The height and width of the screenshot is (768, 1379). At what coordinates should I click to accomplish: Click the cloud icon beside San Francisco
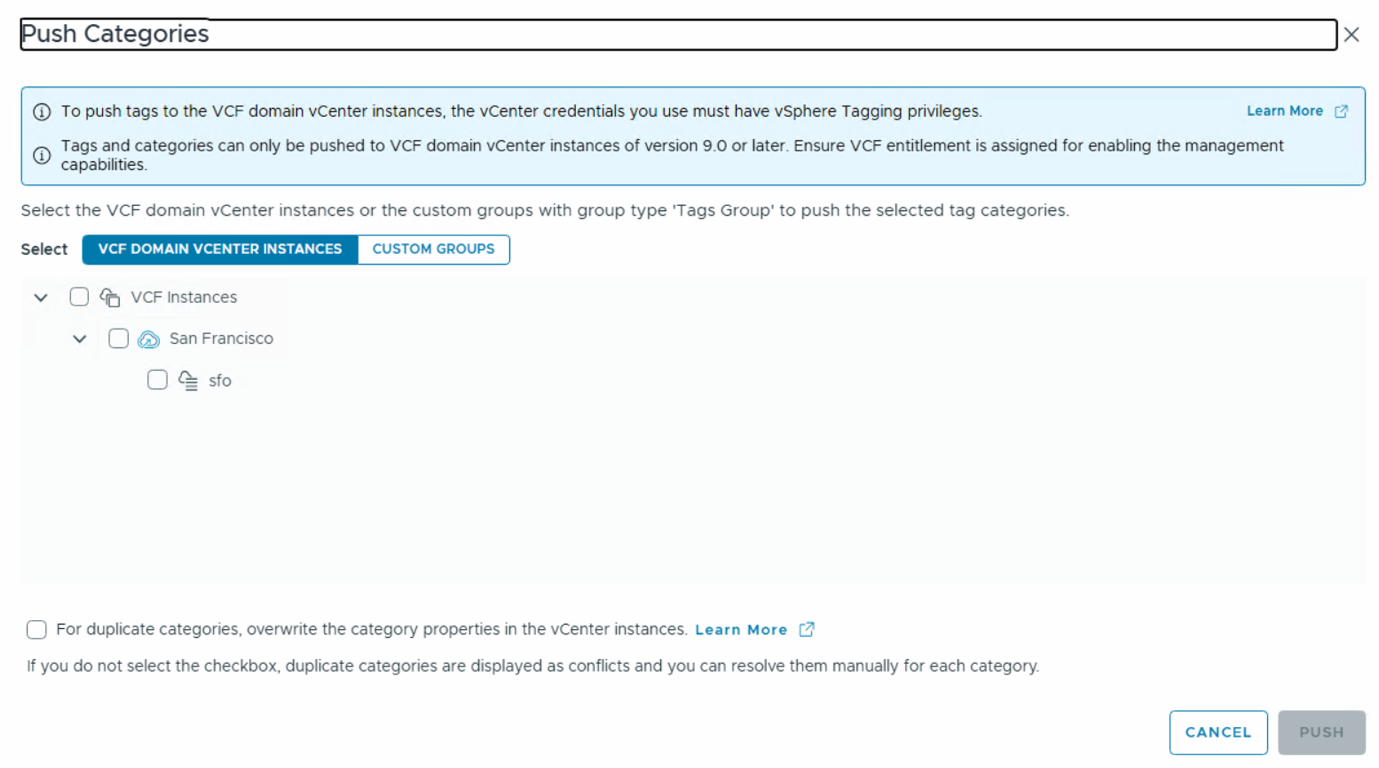148,339
